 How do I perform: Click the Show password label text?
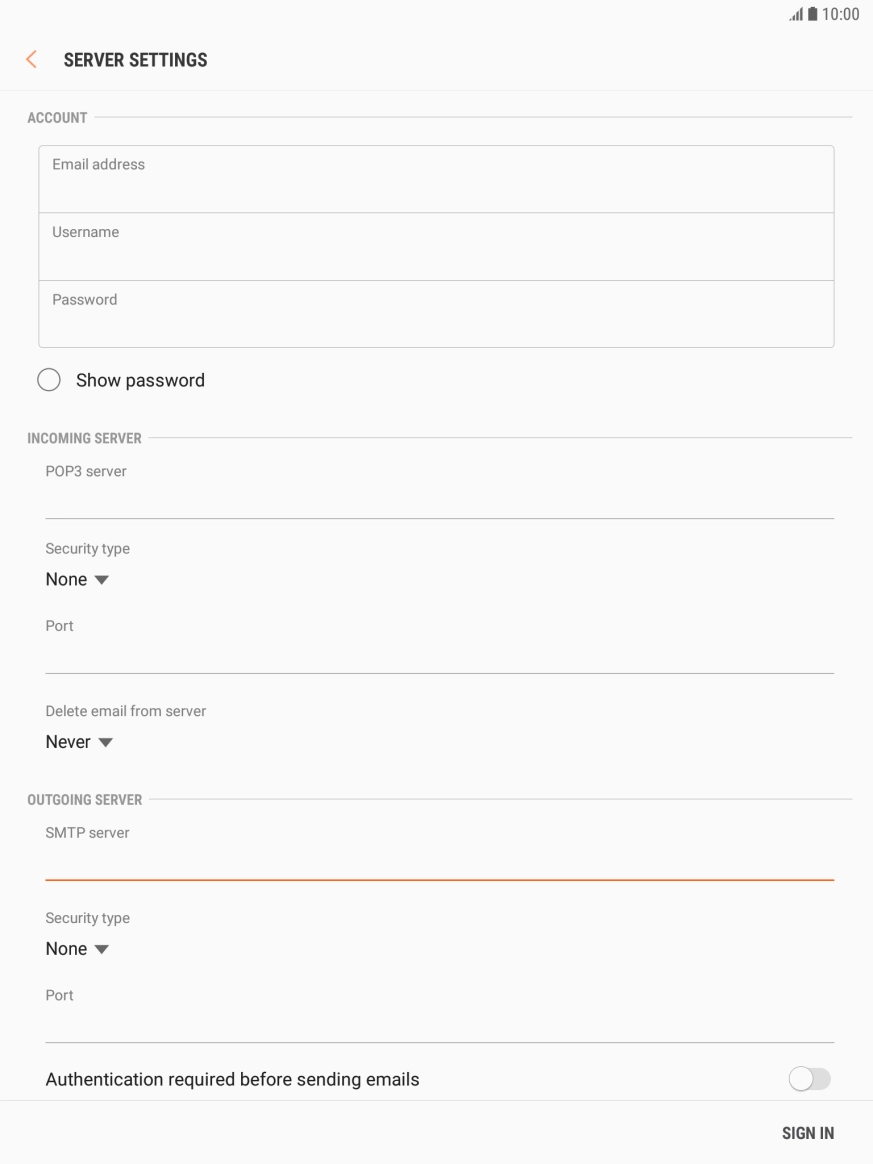[x=140, y=380]
